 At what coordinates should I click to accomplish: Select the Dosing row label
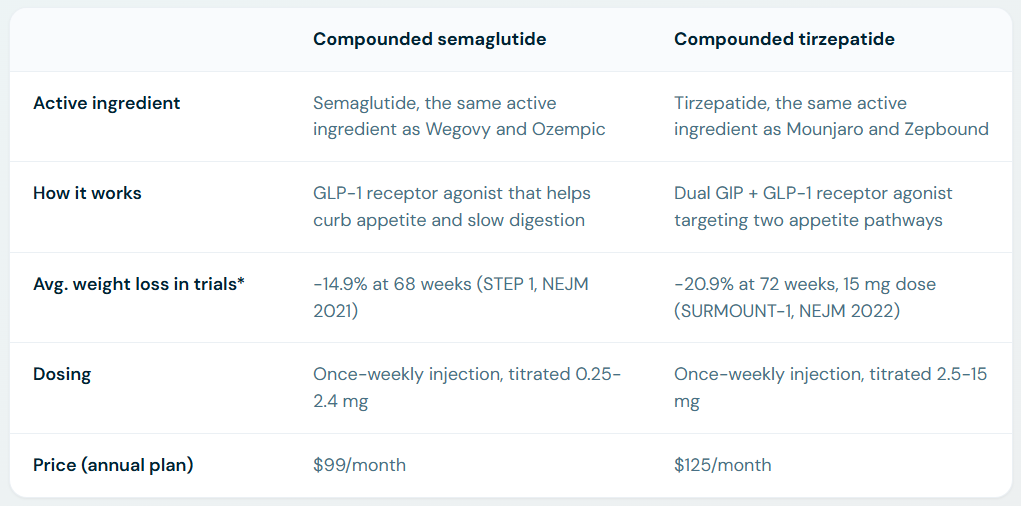click(62, 374)
